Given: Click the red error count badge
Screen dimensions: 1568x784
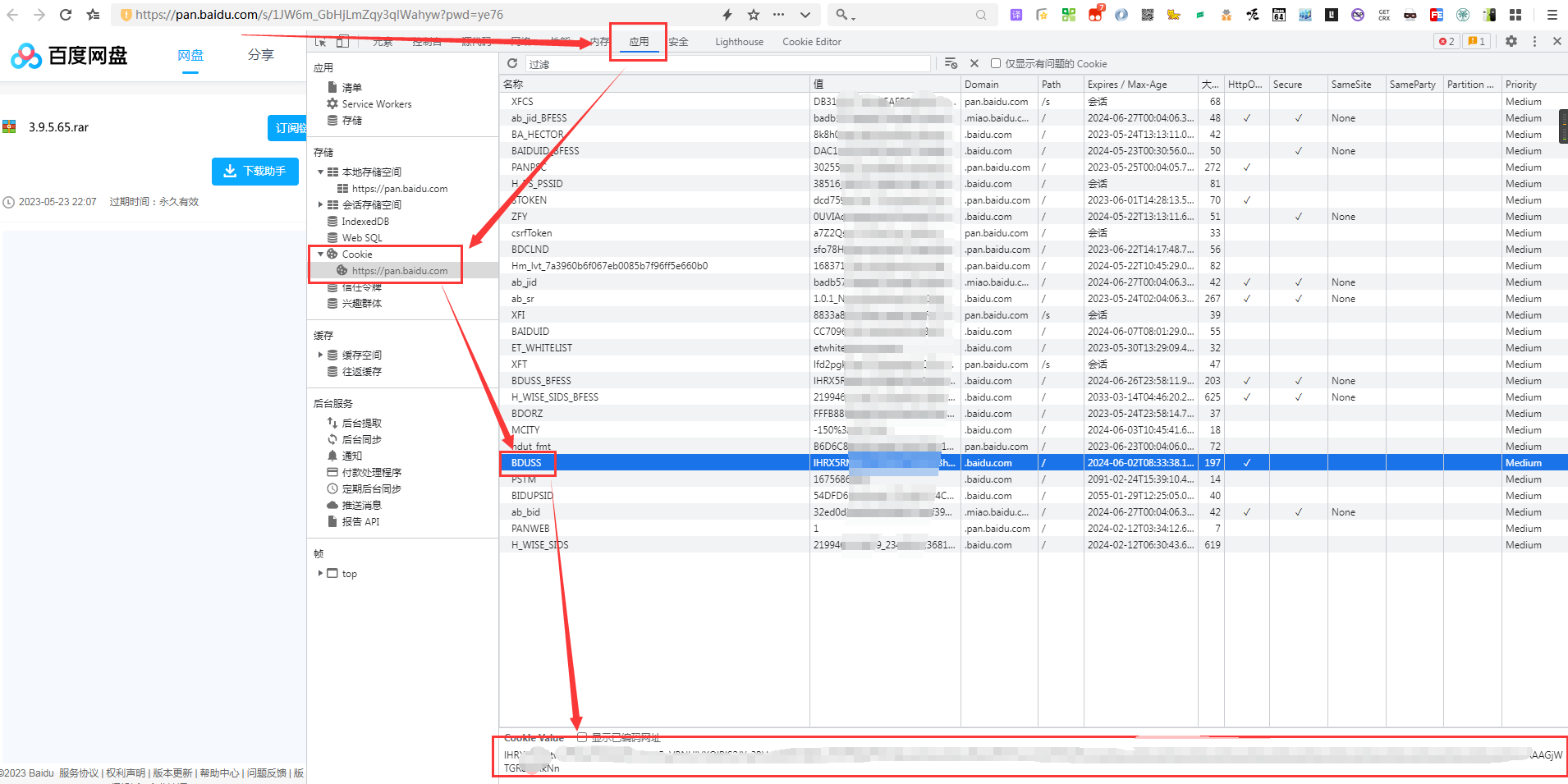Looking at the screenshot, I should (x=1447, y=41).
